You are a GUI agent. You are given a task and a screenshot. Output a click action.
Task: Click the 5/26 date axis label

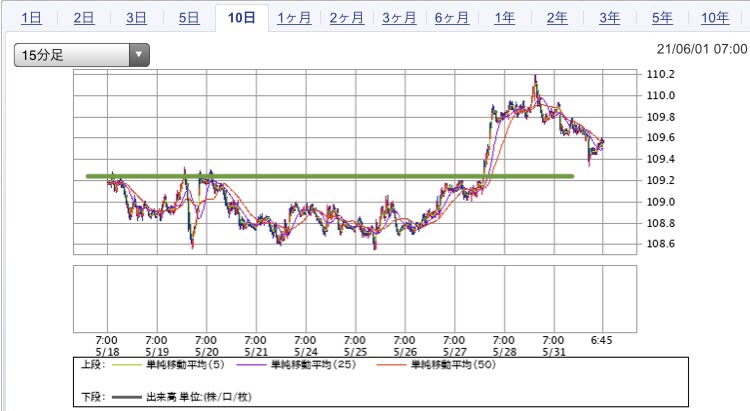(405, 352)
